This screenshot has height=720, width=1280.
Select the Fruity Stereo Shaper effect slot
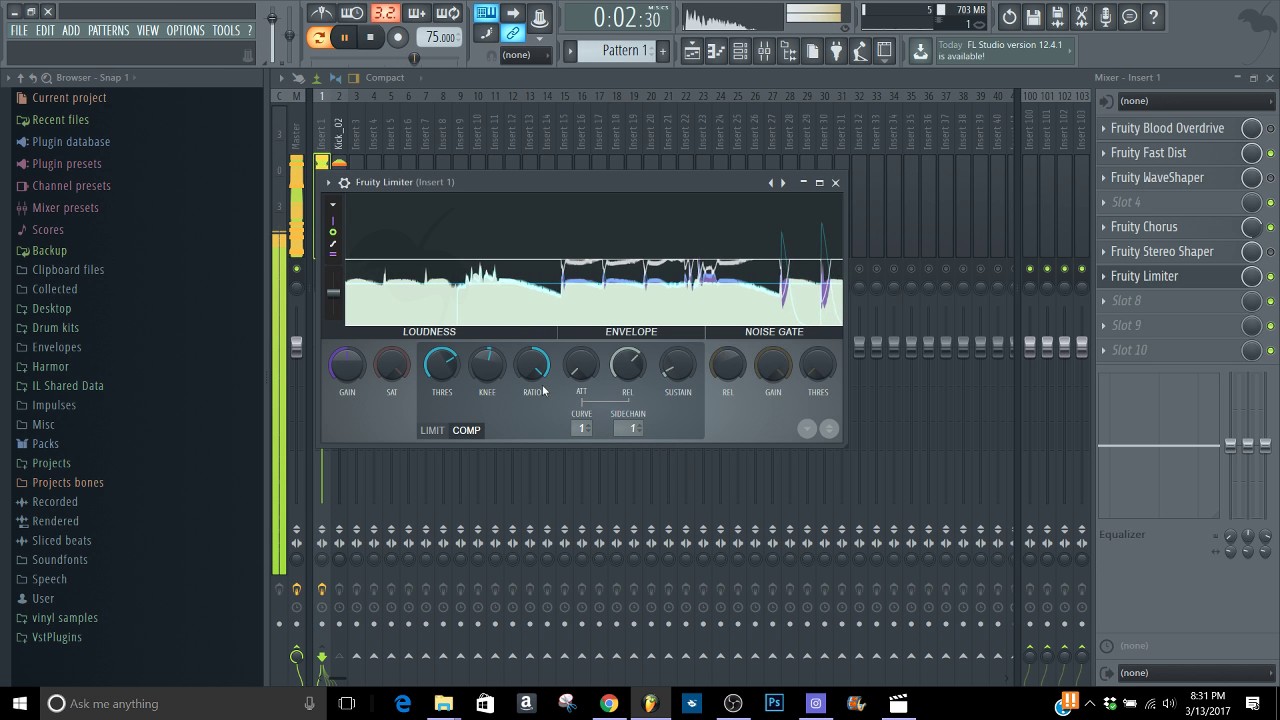tap(1167, 252)
